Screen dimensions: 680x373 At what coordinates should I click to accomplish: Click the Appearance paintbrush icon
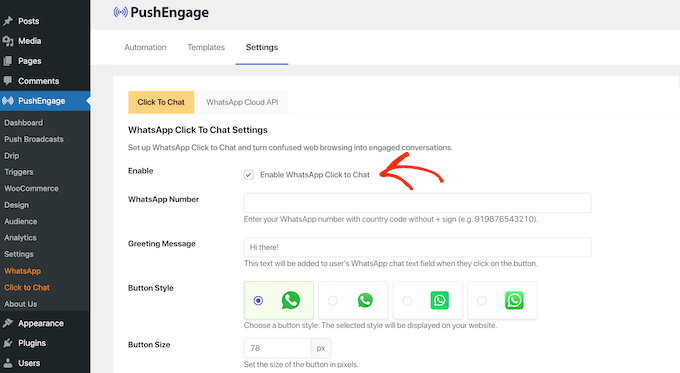point(7,323)
